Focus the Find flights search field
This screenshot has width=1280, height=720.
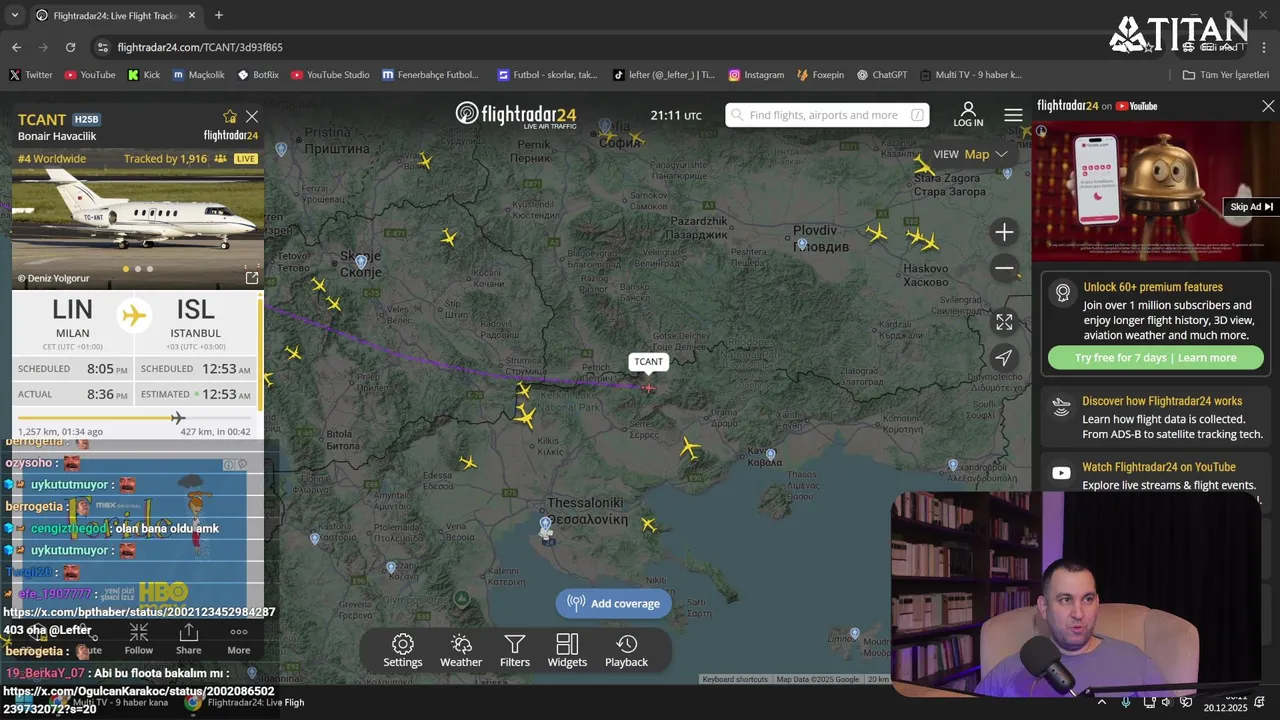827,115
